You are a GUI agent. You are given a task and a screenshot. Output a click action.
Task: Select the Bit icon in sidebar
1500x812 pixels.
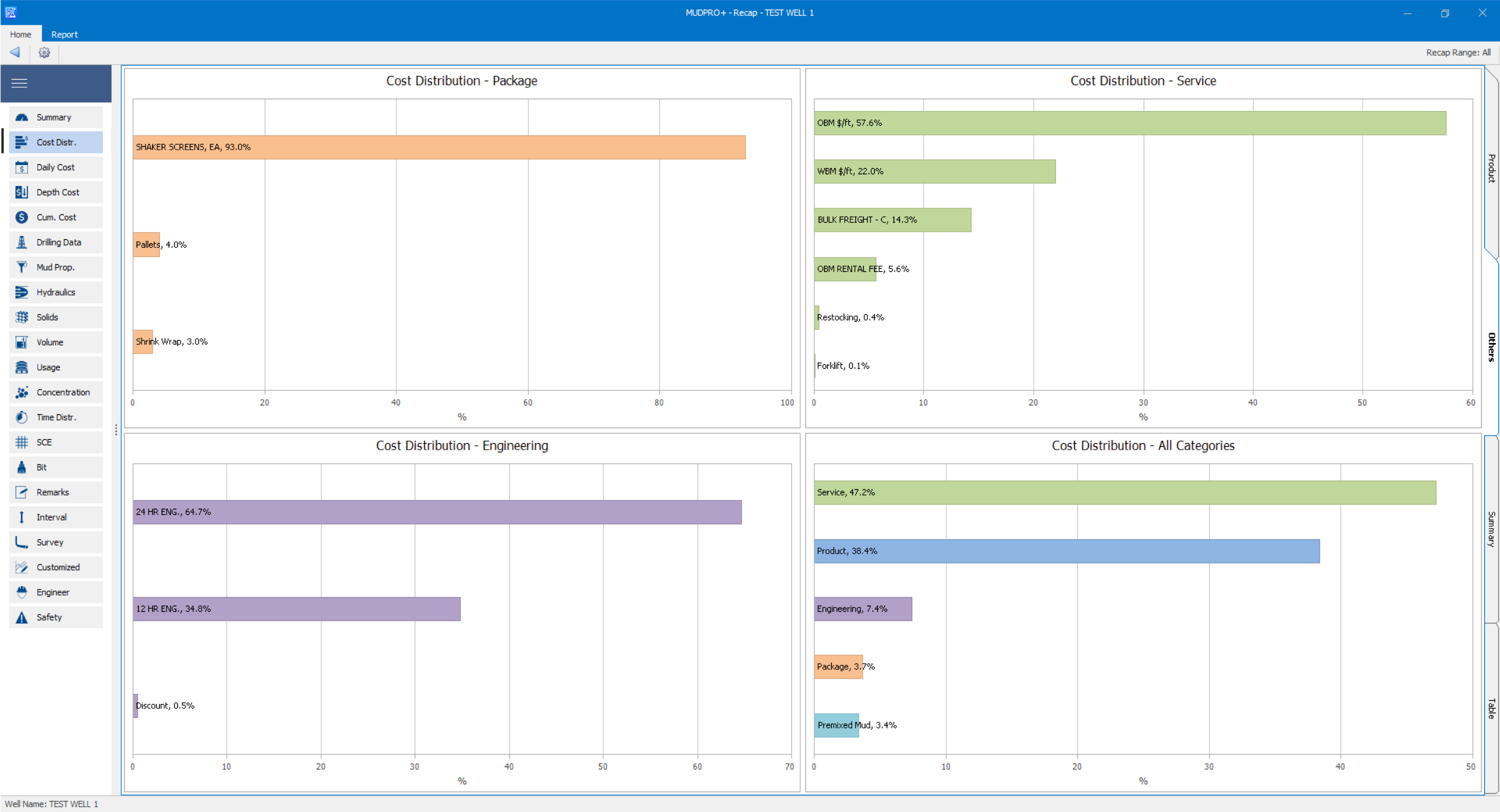[21, 467]
